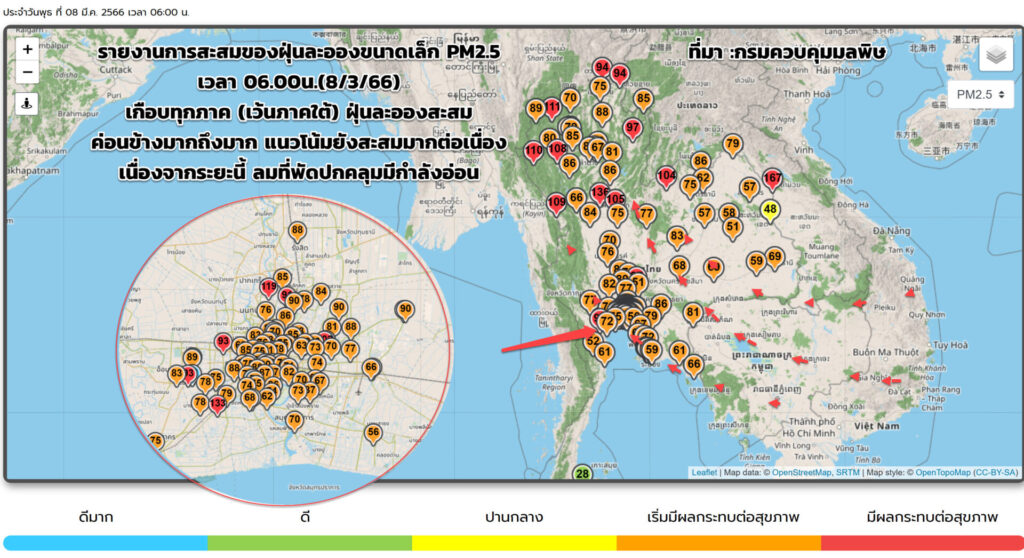
Task: Click the green 28 station marker
Action: pyautogui.click(x=582, y=473)
